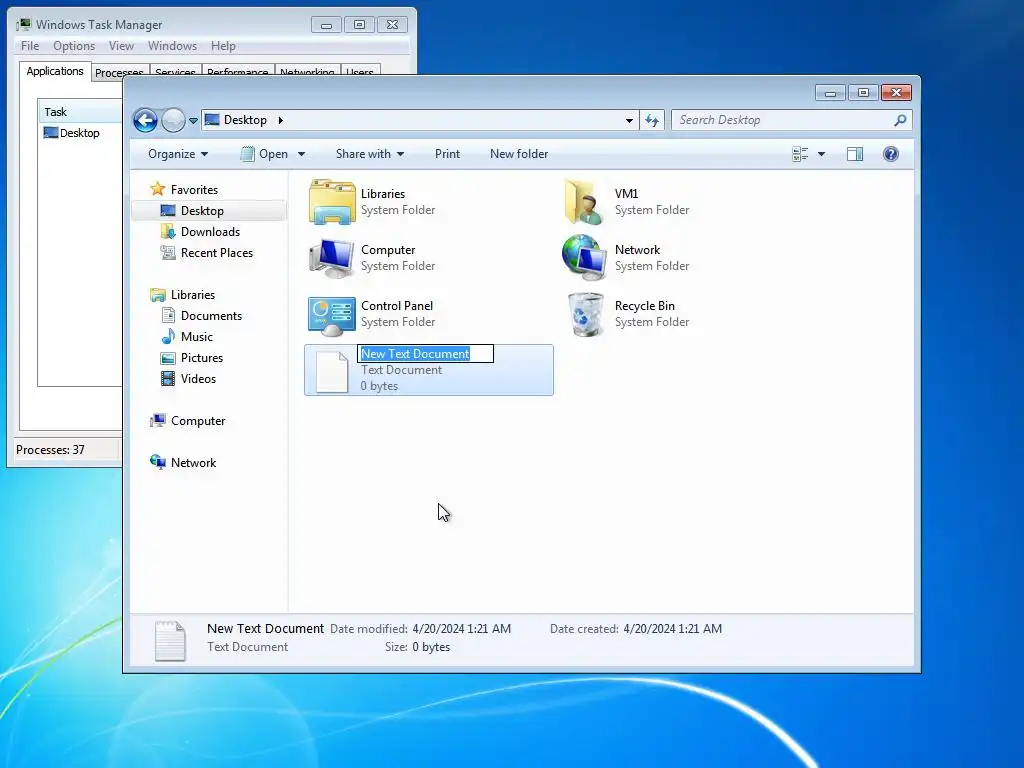Open the Share with menu
This screenshot has width=1024, height=768.
click(x=370, y=154)
